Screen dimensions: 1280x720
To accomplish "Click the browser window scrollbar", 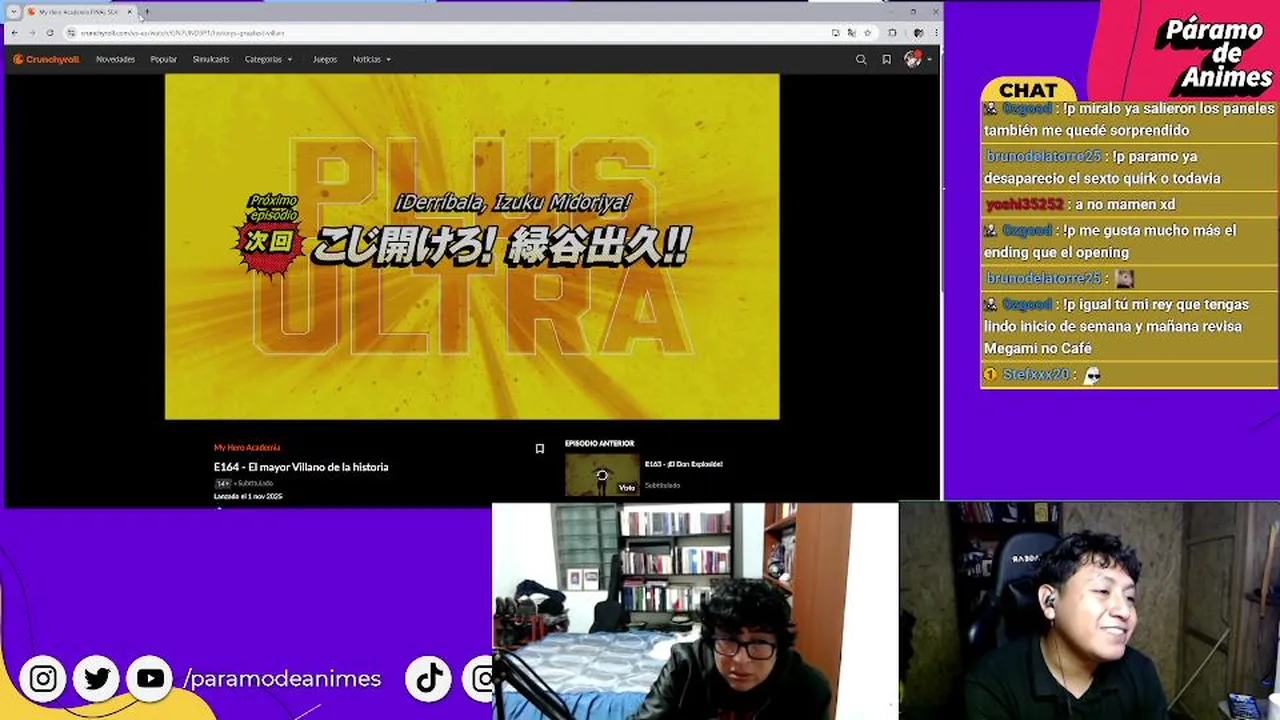I will point(940,170).
